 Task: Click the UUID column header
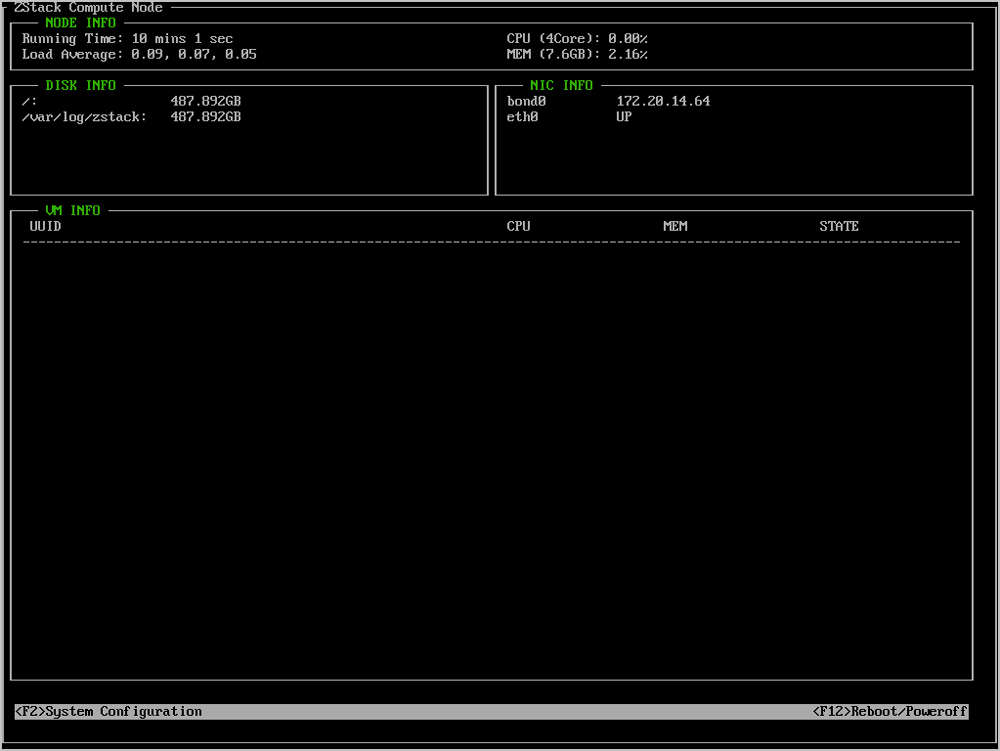point(45,227)
